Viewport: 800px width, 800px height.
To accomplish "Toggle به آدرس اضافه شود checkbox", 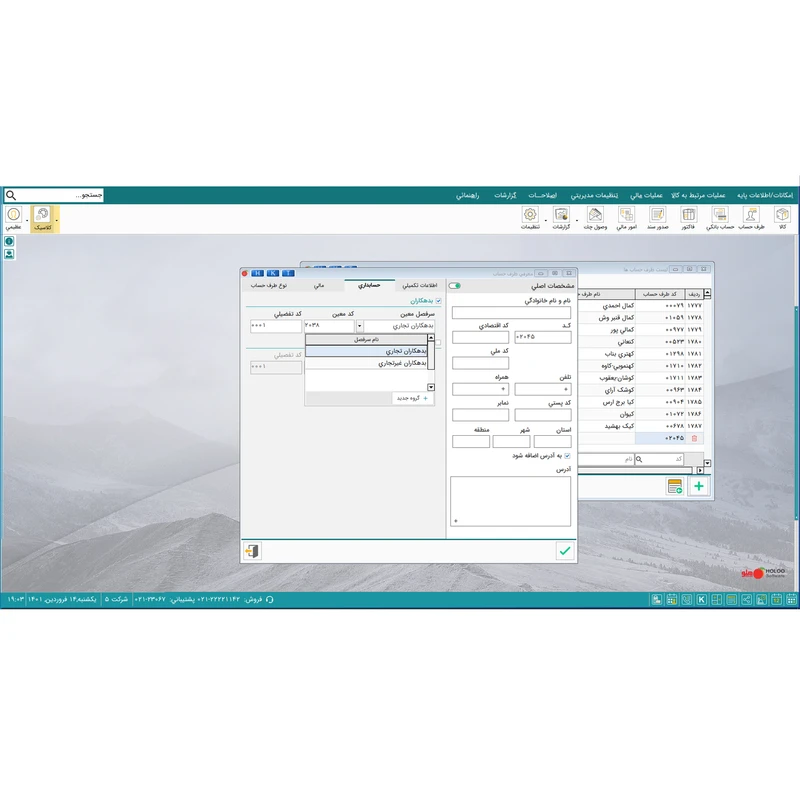I will pyautogui.click(x=567, y=456).
